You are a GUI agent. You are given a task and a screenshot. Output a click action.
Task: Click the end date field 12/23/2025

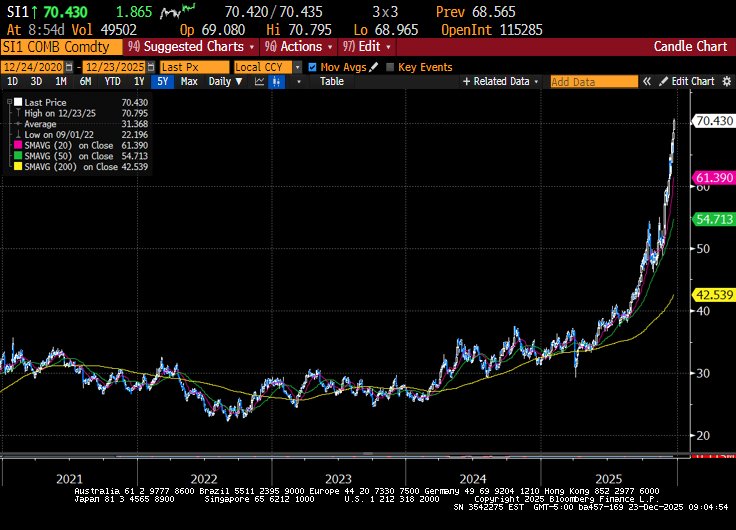[115, 67]
